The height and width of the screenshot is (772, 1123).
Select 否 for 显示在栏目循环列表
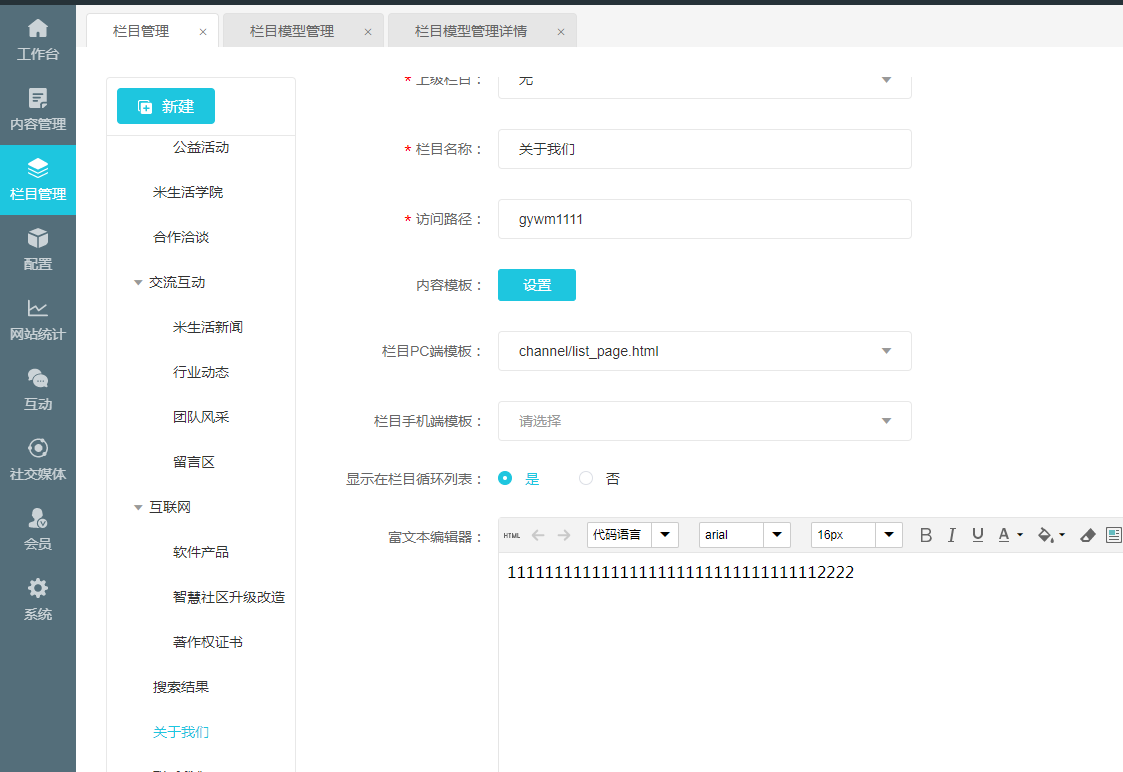coord(587,479)
